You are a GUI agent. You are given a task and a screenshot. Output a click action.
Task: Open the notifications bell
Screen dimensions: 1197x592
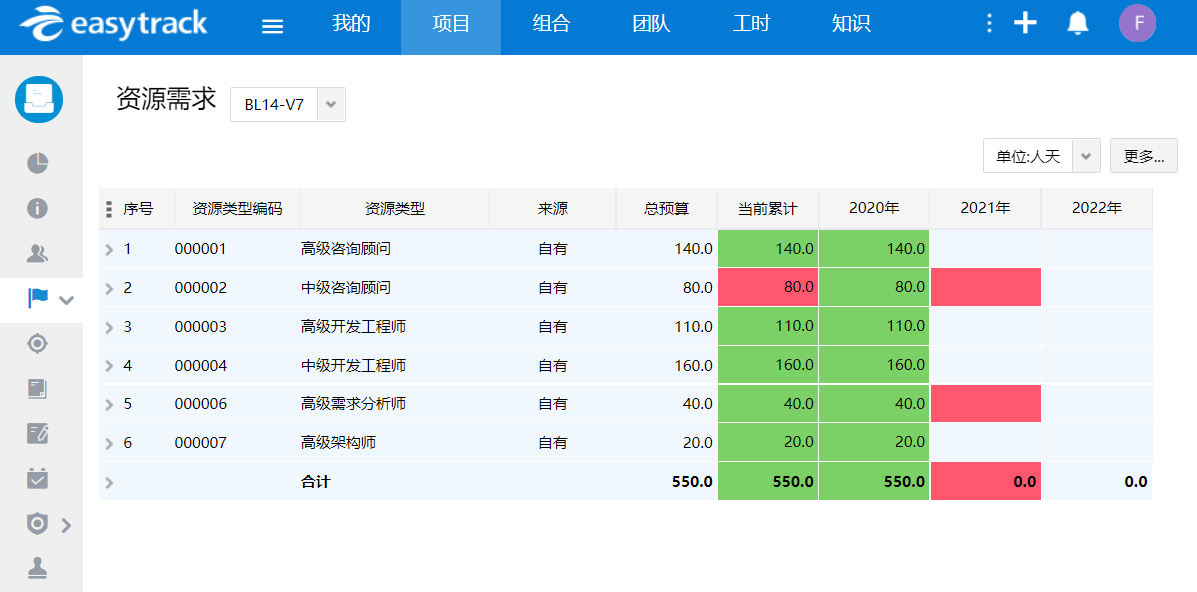[1077, 24]
